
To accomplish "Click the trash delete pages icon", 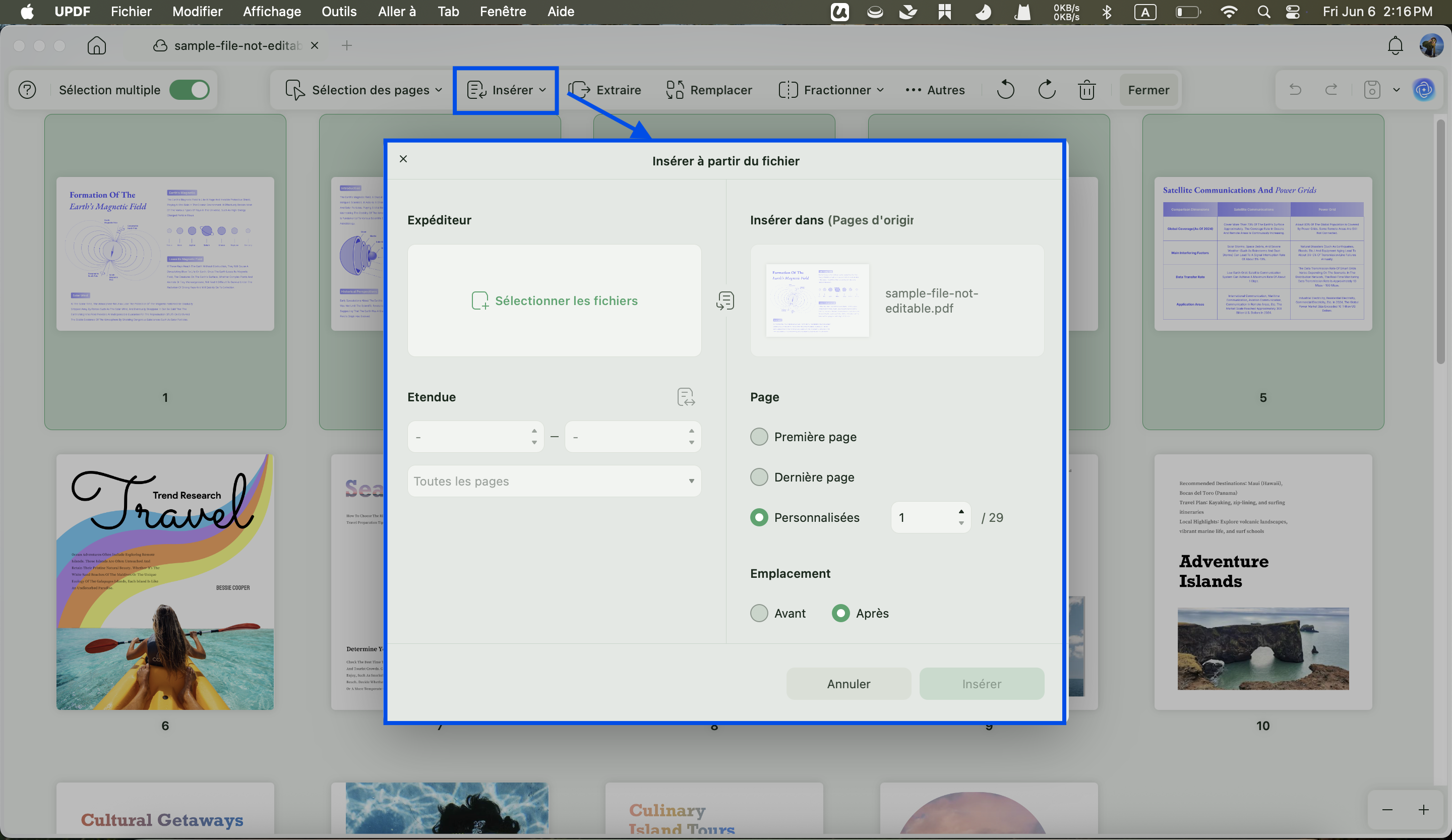I will pyautogui.click(x=1086, y=90).
